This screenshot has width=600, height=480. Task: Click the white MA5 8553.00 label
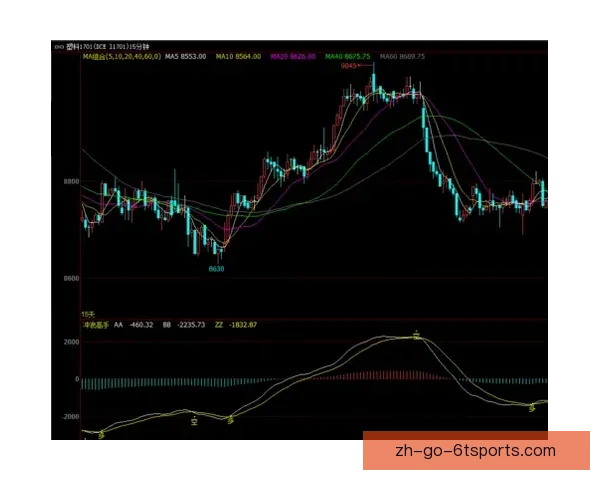pyautogui.click(x=185, y=57)
